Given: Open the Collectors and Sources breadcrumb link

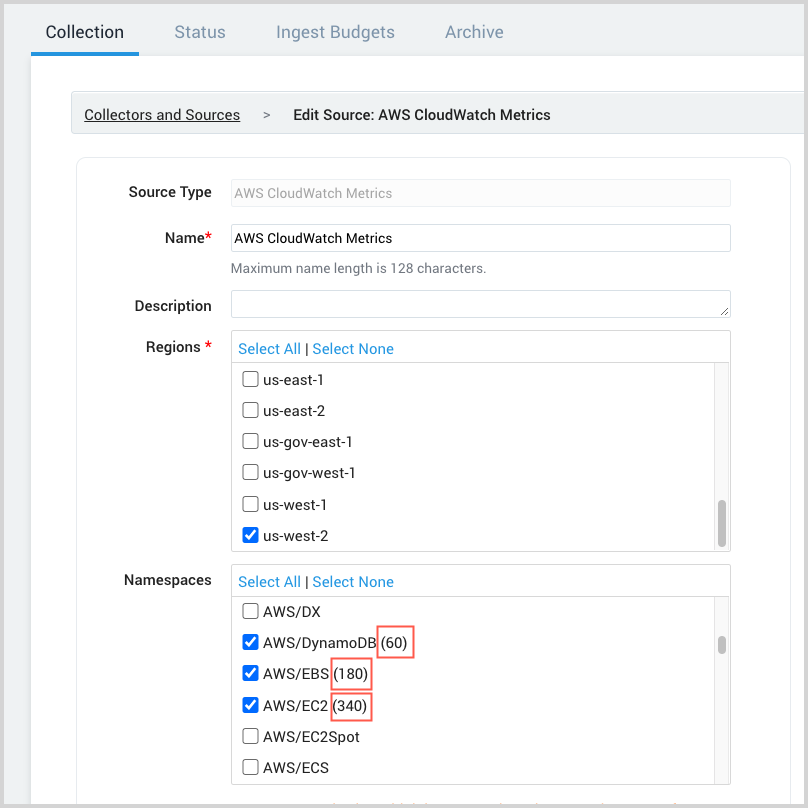Looking at the screenshot, I should (162, 114).
